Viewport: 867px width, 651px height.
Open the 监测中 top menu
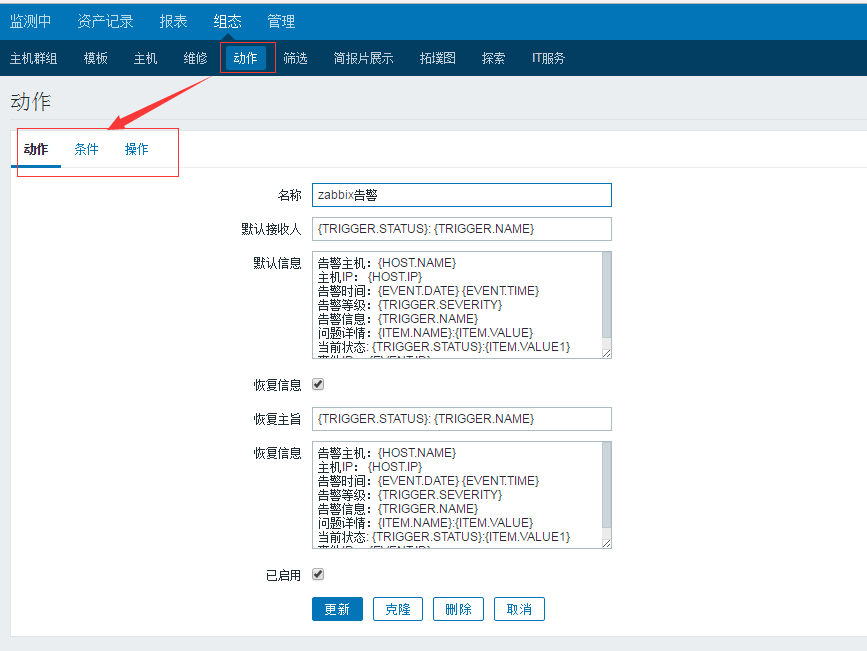30,21
